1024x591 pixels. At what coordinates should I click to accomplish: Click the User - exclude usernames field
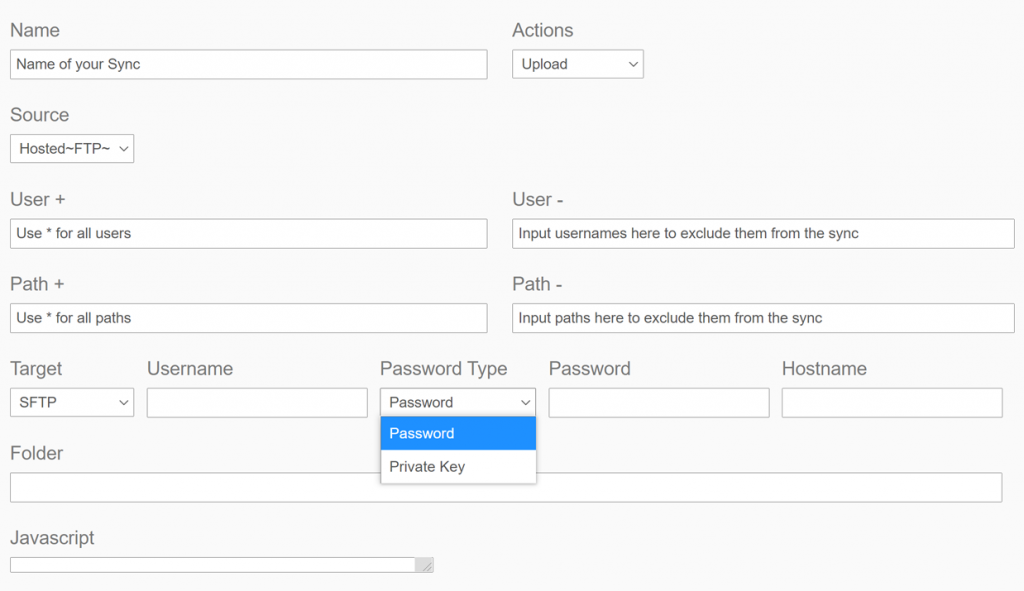pos(763,233)
